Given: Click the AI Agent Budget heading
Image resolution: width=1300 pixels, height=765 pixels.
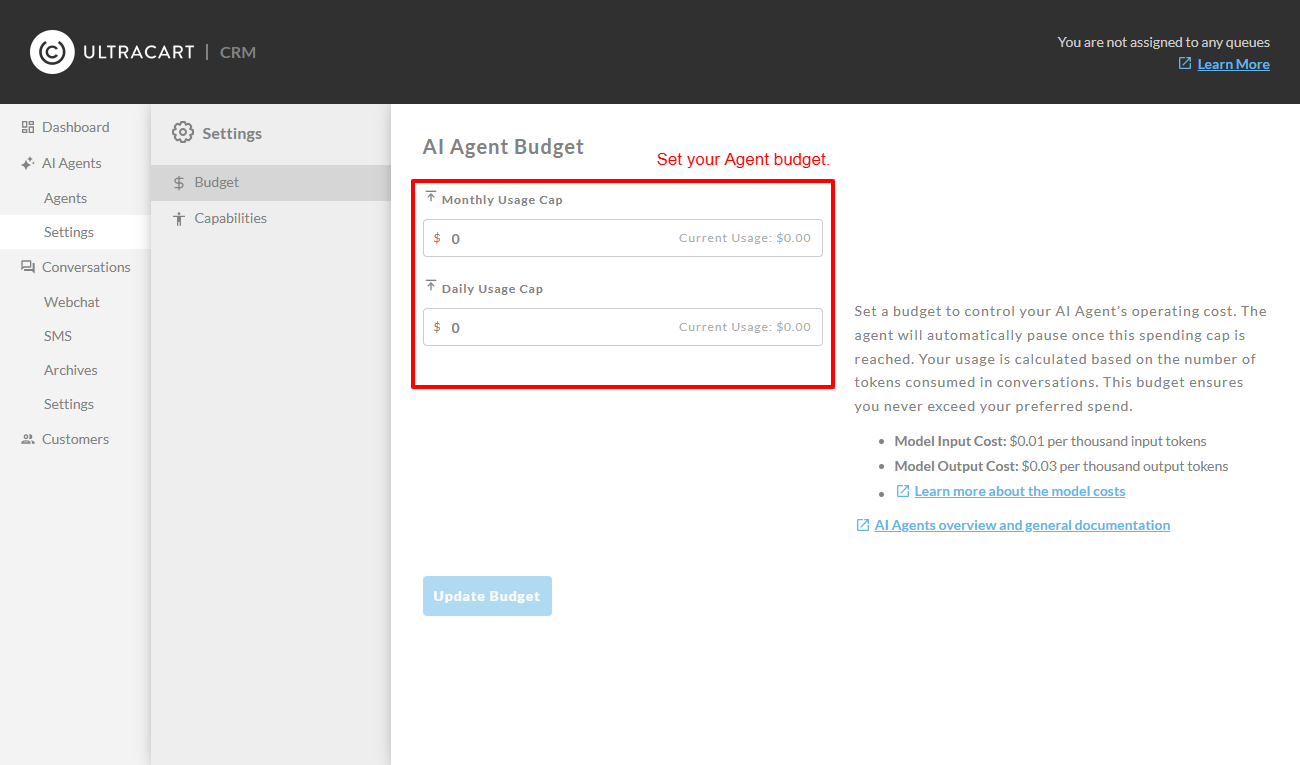Looking at the screenshot, I should [x=503, y=146].
